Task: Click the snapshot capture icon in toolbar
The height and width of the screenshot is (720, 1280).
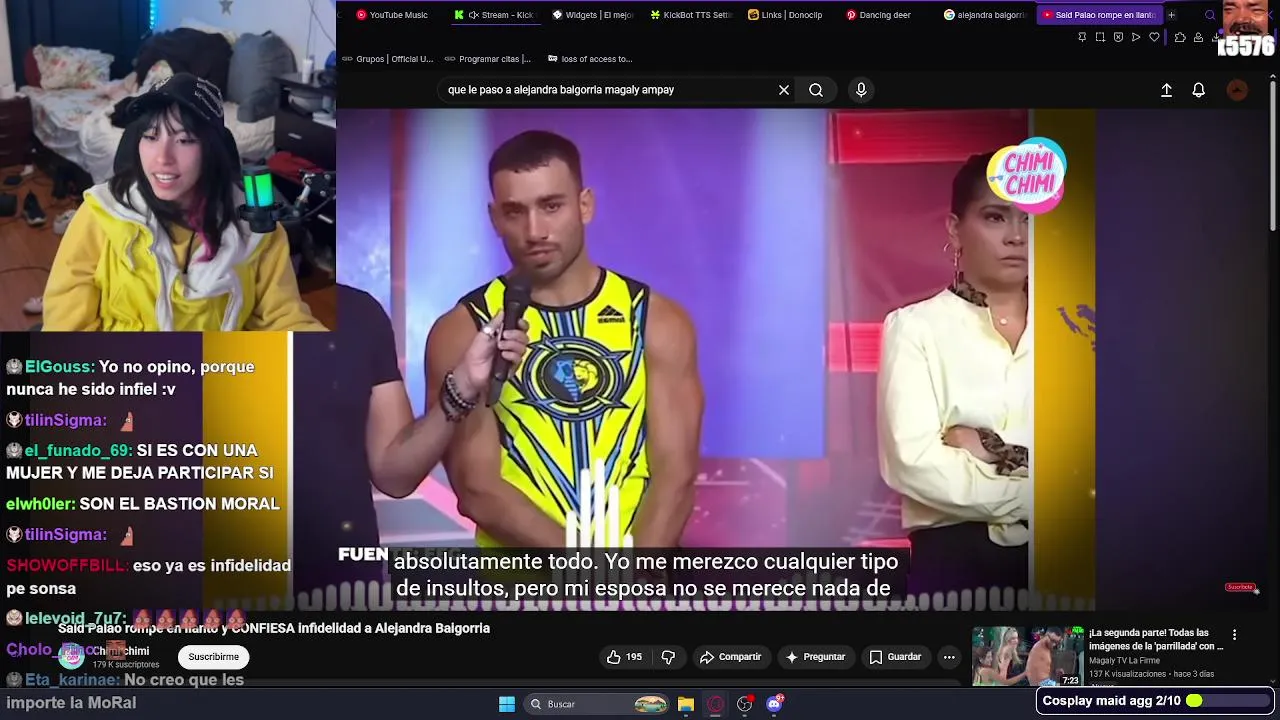Action: (x=1100, y=37)
